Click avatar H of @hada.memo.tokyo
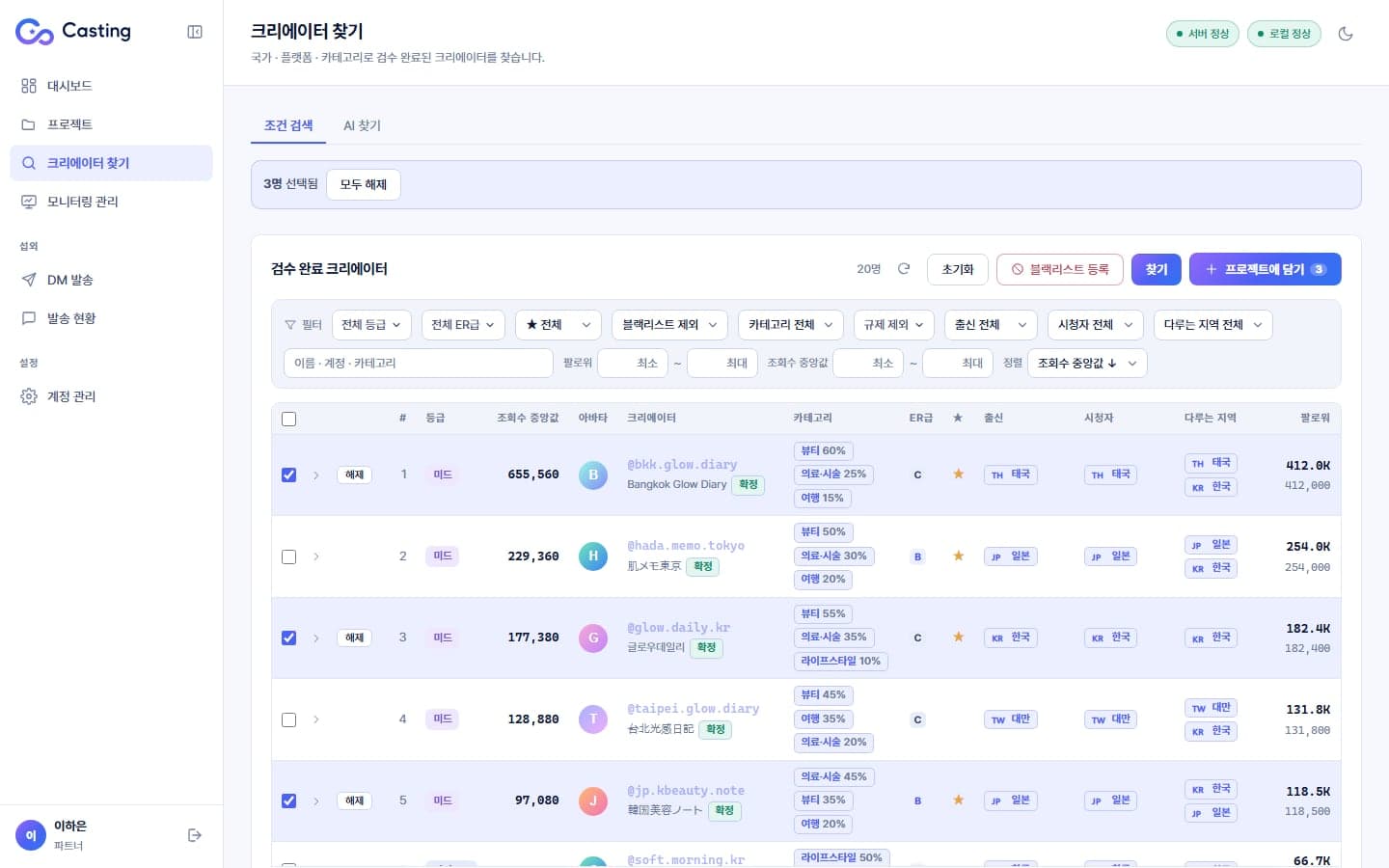The width and height of the screenshot is (1389, 868). click(593, 556)
